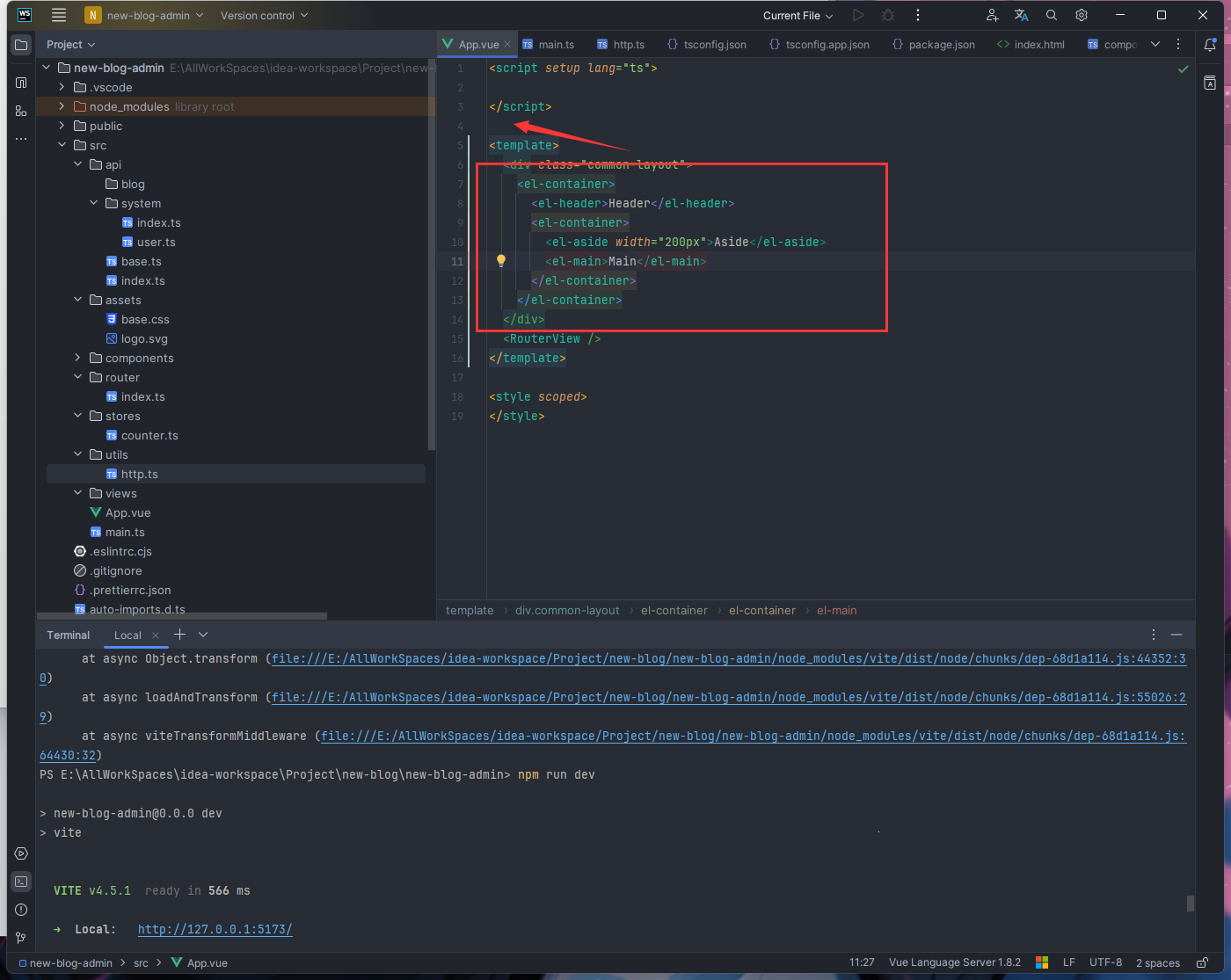Switch to the tsconfig.app.json editor tab
Image resolution: width=1231 pixels, height=980 pixels.
(819, 44)
